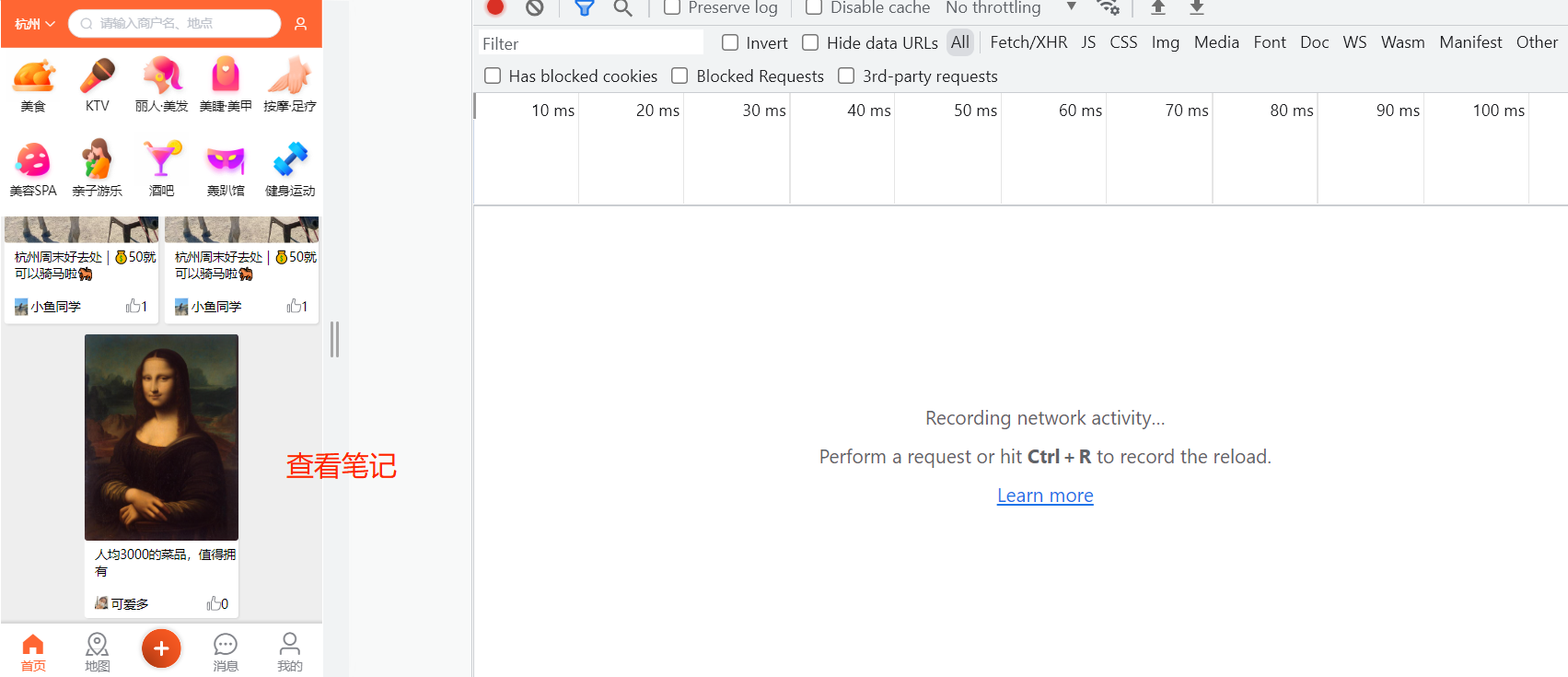This screenshot has height=677, width=1568.
Task: Filter by Media requests
Action: pos(1216,42)
